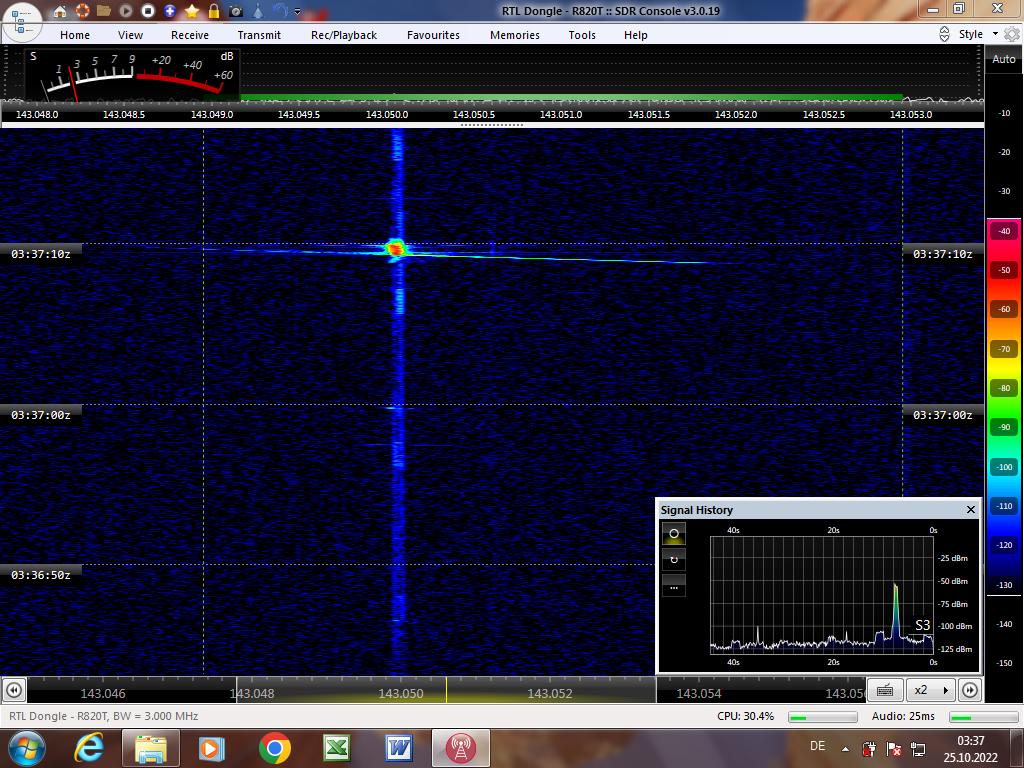This screenshot has width=1024, height=768.
Task: Switch to SDR Console taskbar button
Action: (x=460, y=748)
